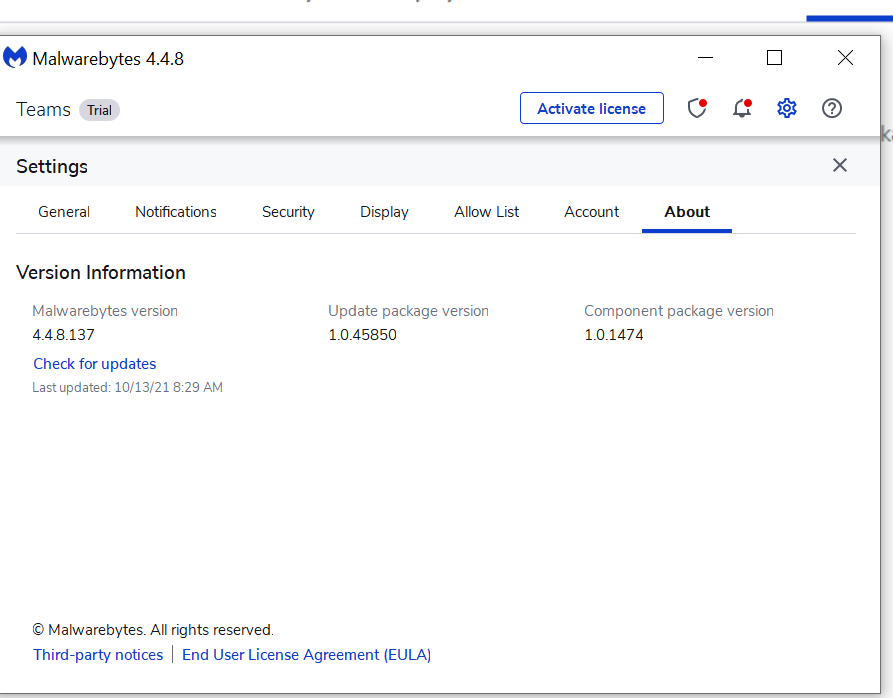This screenshot has height=698, width=893.
Task: Click the Teams product label
Action: tap(43, 109)
